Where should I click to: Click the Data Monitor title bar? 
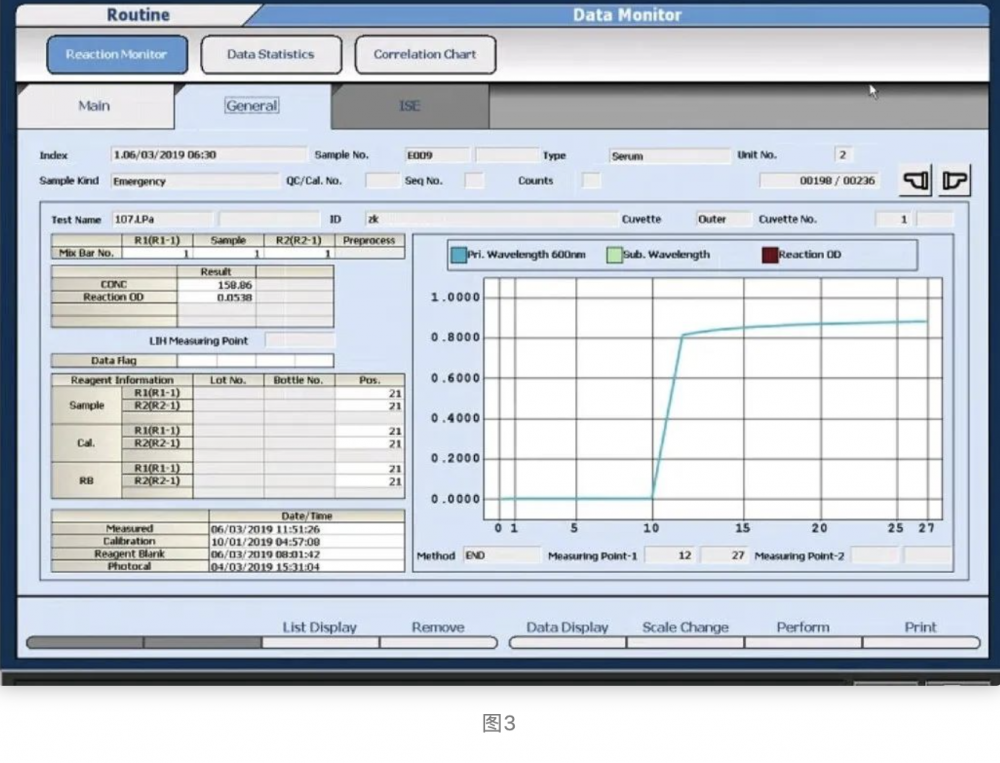[626, 15]
